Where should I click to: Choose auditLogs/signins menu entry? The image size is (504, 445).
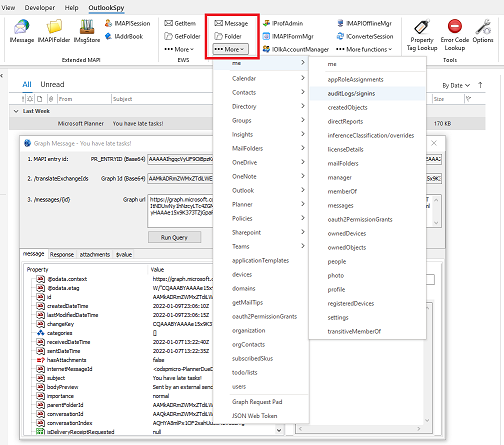[x=367, y=93]
